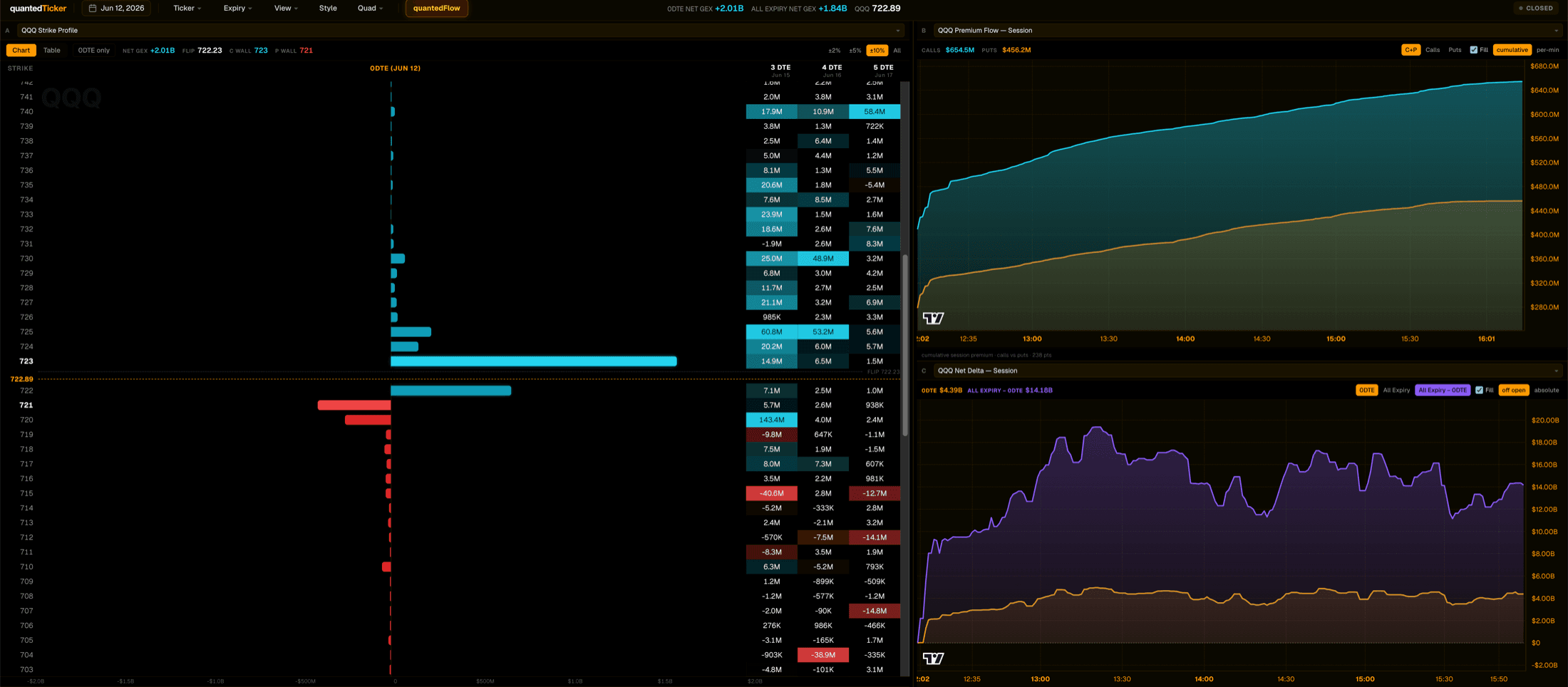Open the Expiry dropdown menu
The height and width of the screenshot is (687, 1568).
coord(237,9)
